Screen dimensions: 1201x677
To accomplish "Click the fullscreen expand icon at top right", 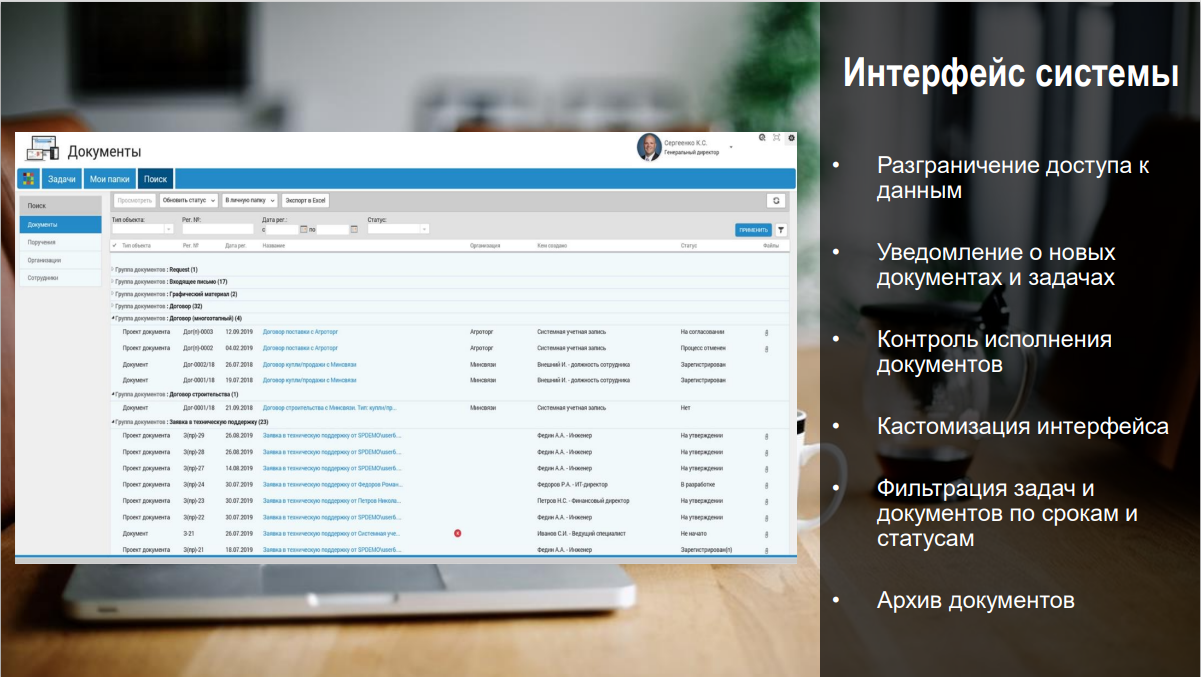I will [x=776, y=137].
